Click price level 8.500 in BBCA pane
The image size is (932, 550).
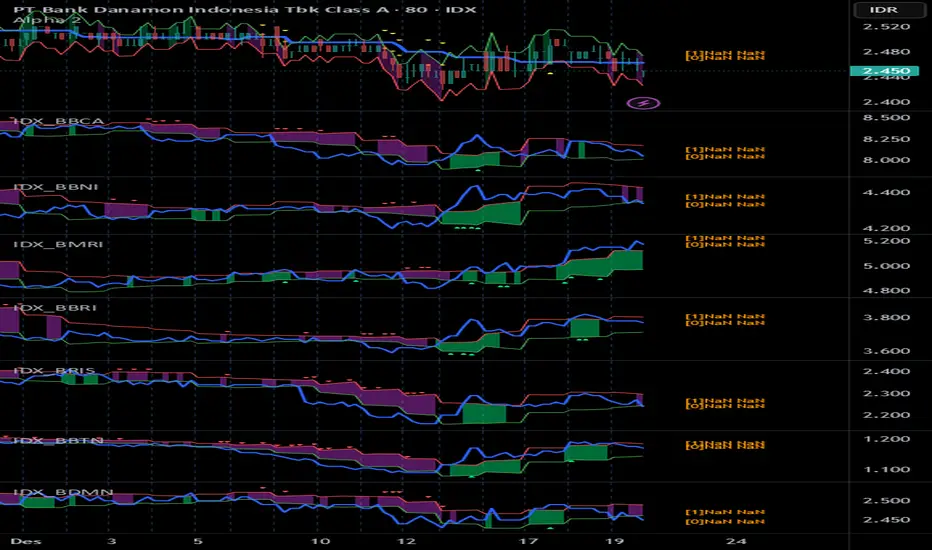point(886,118)
